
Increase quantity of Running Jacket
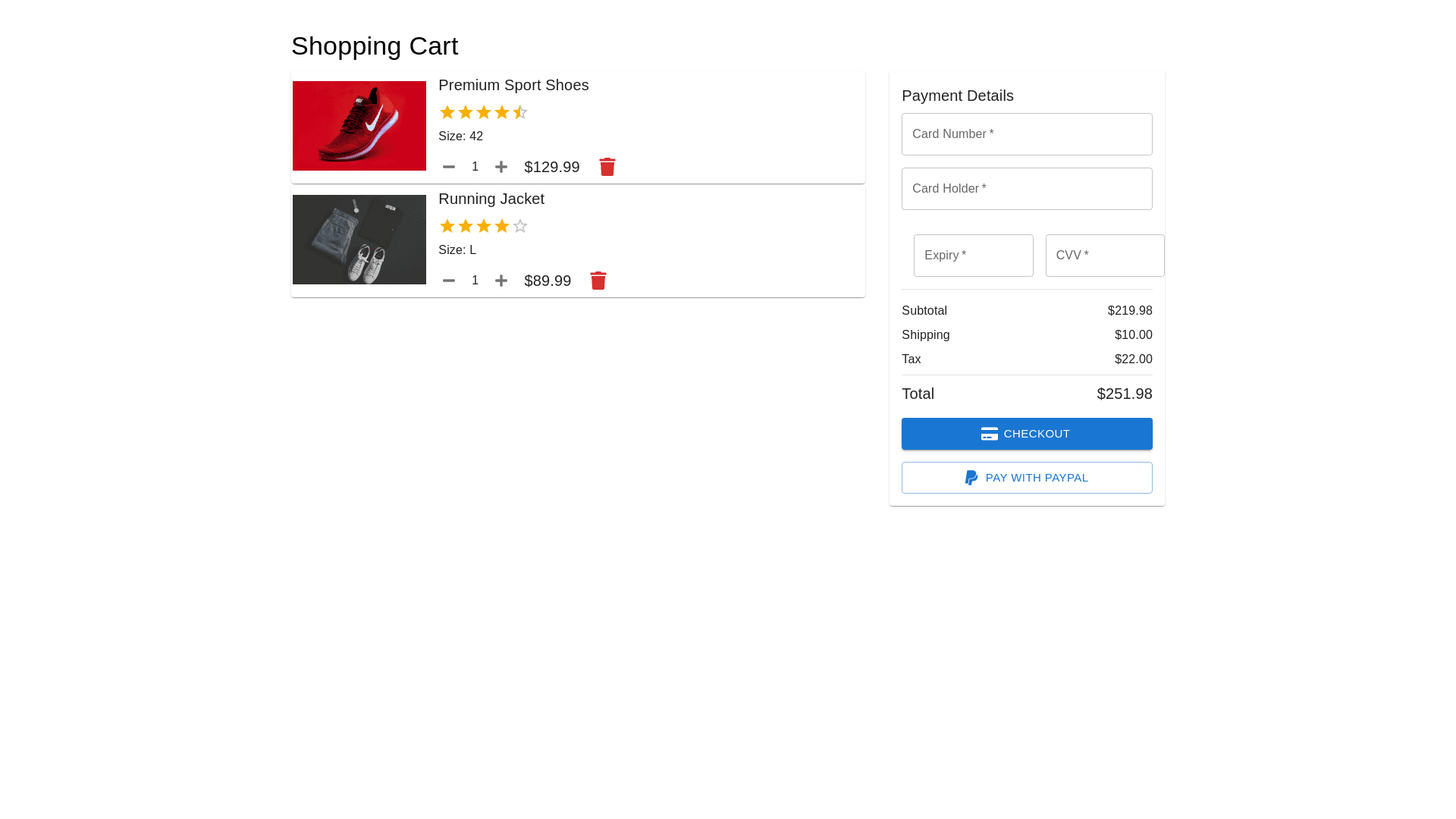coord(501,281)
